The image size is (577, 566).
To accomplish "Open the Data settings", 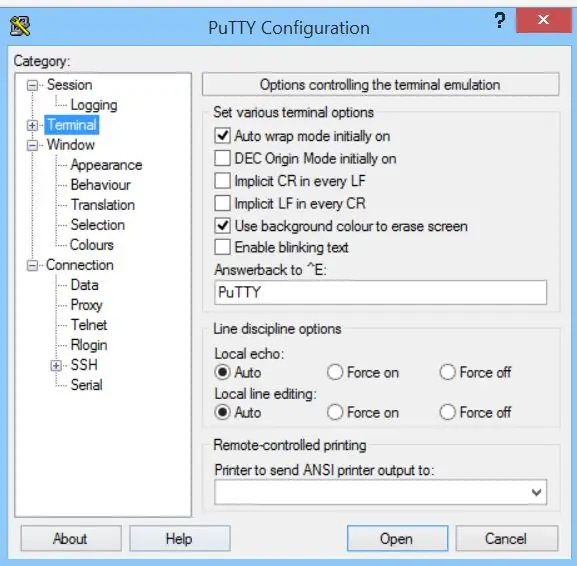I will [84, 285].
